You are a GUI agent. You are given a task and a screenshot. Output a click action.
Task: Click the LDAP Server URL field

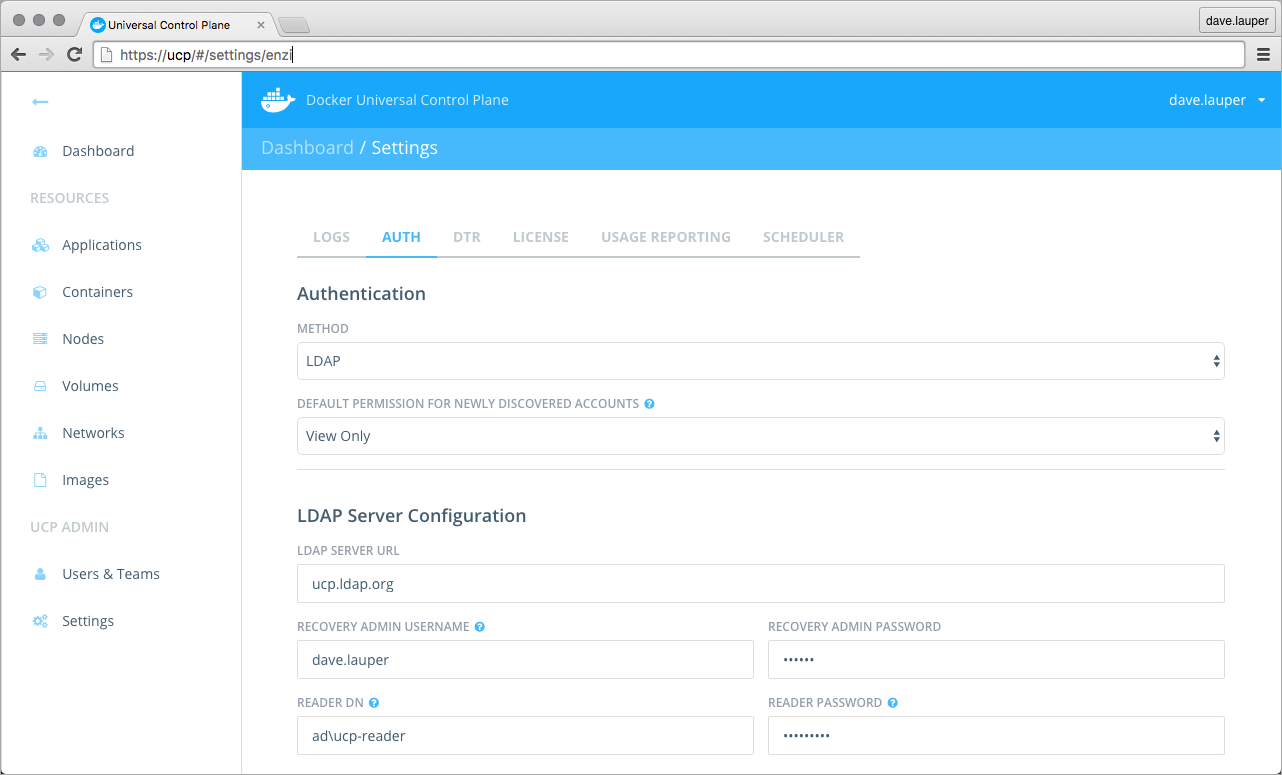click(760, 584)
